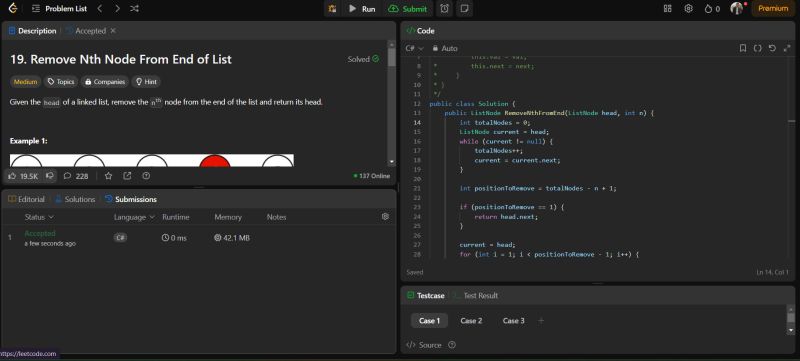
Task: Open submissions table settings gear
Action: (385, 217)
